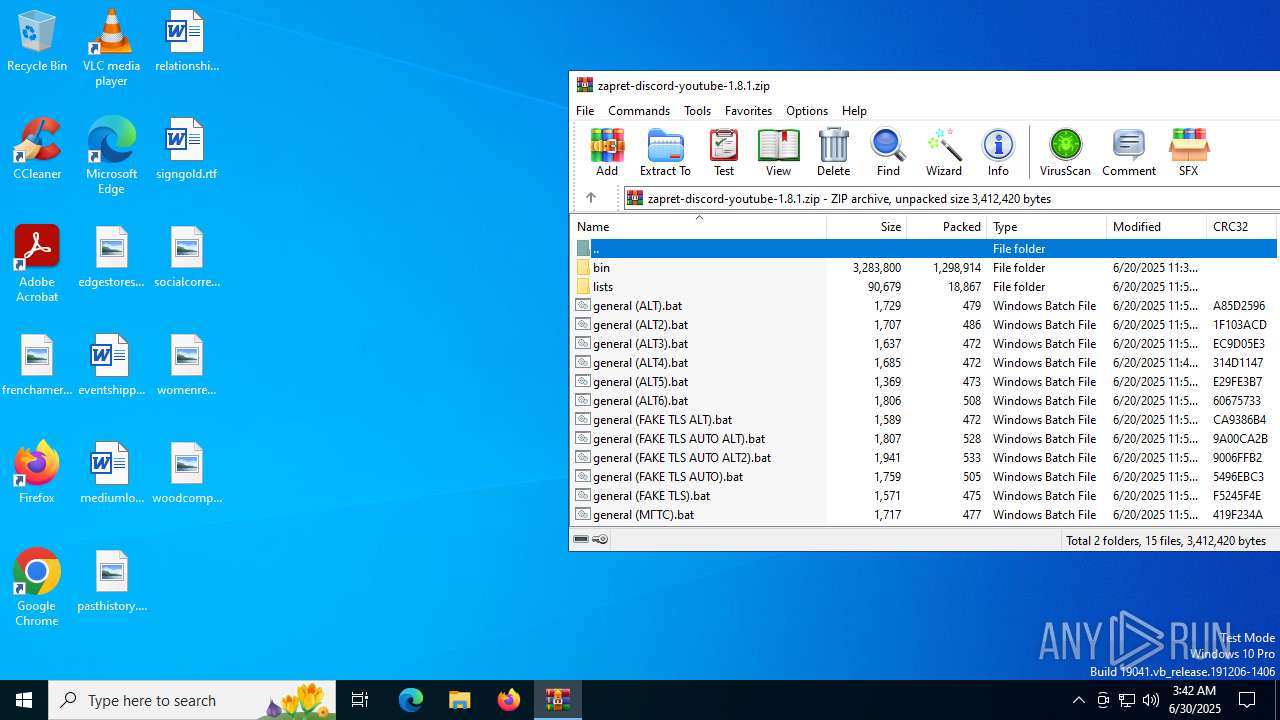Select general (FAKE TLS AUTO).bat file
Image resolution: width=1280 pixels, height=720 pixels.
pyautogui.click(x=924, y=477)
